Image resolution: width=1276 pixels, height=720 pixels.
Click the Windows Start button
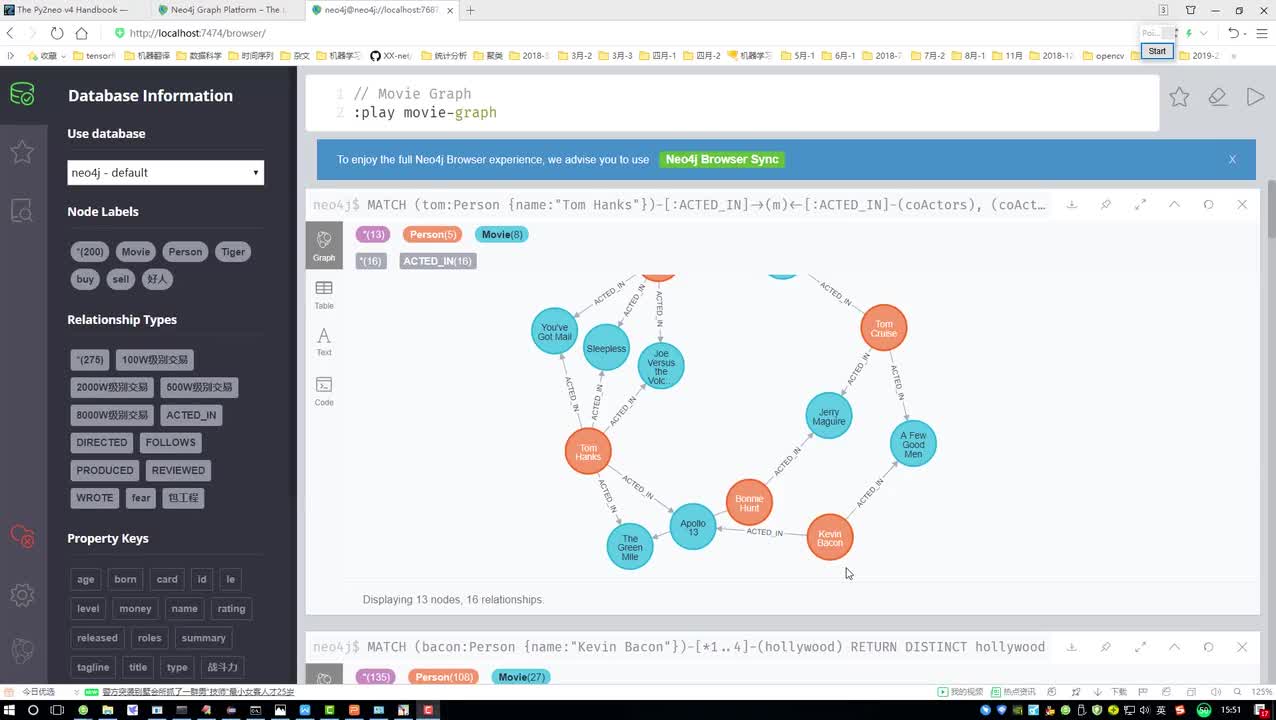(x=10, y=710)
